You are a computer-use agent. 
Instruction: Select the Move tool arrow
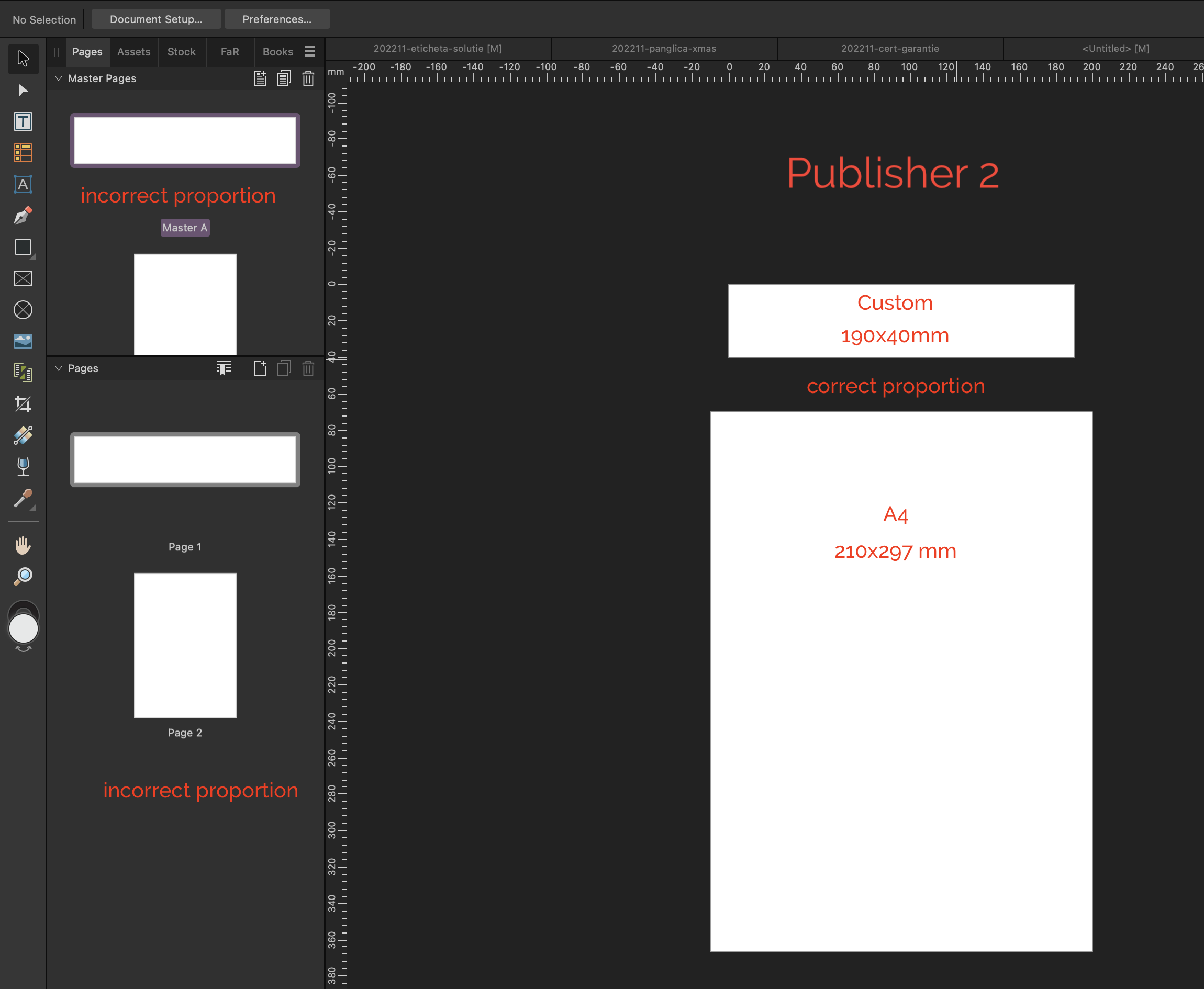coord(24,59)
